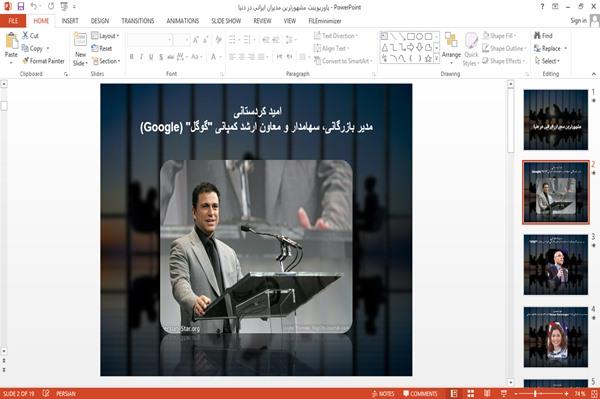
Task: Click the Sign in link
Action: (578, 21)
